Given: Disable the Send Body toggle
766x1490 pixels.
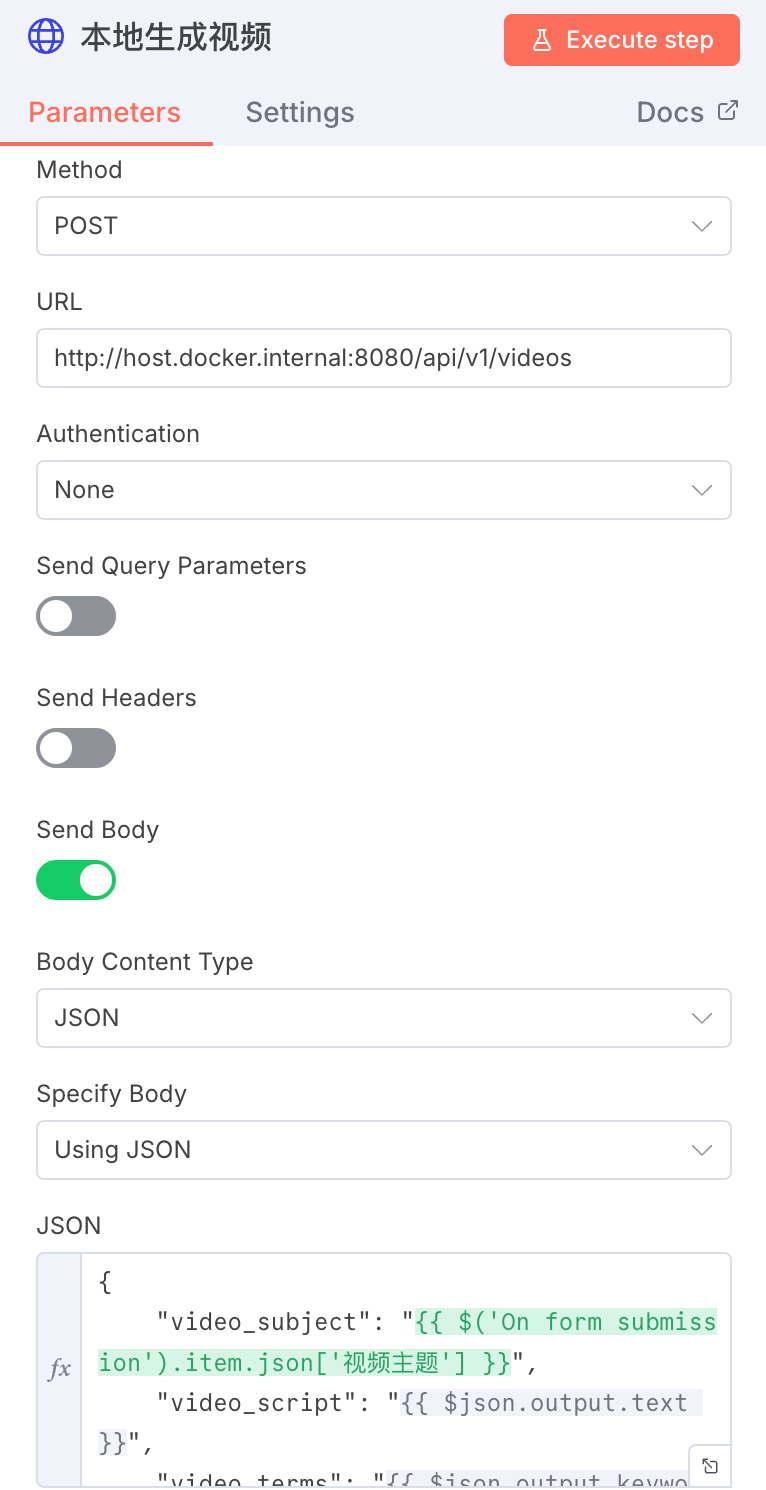Looking at the screenshot, I should 76,880.
